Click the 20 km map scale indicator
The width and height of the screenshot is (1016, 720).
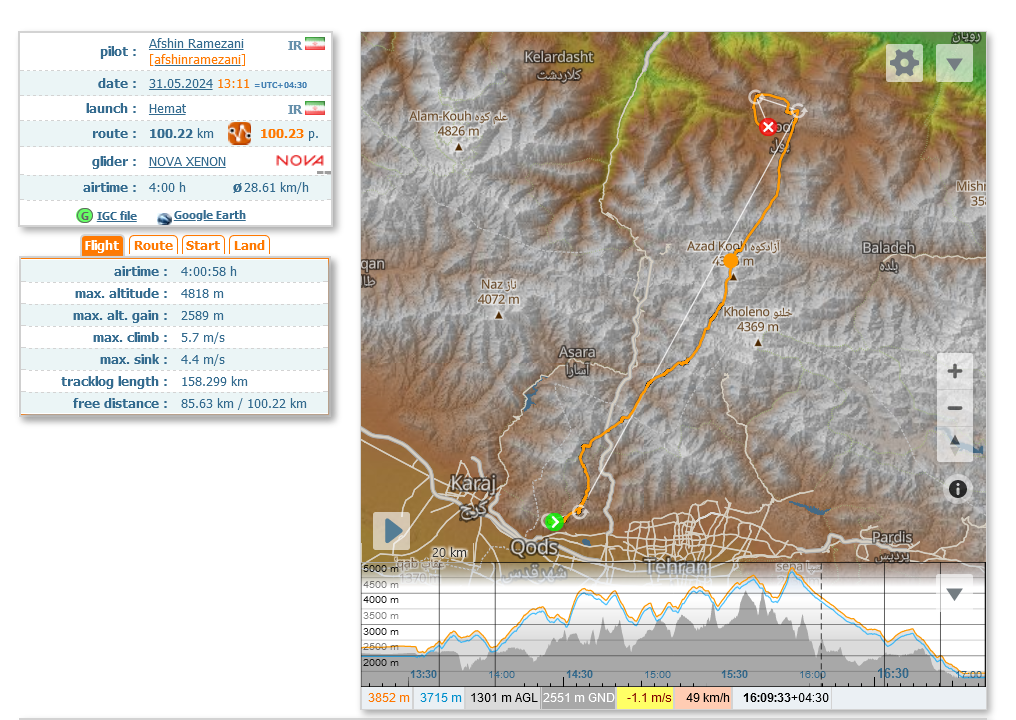coord(449,553)
